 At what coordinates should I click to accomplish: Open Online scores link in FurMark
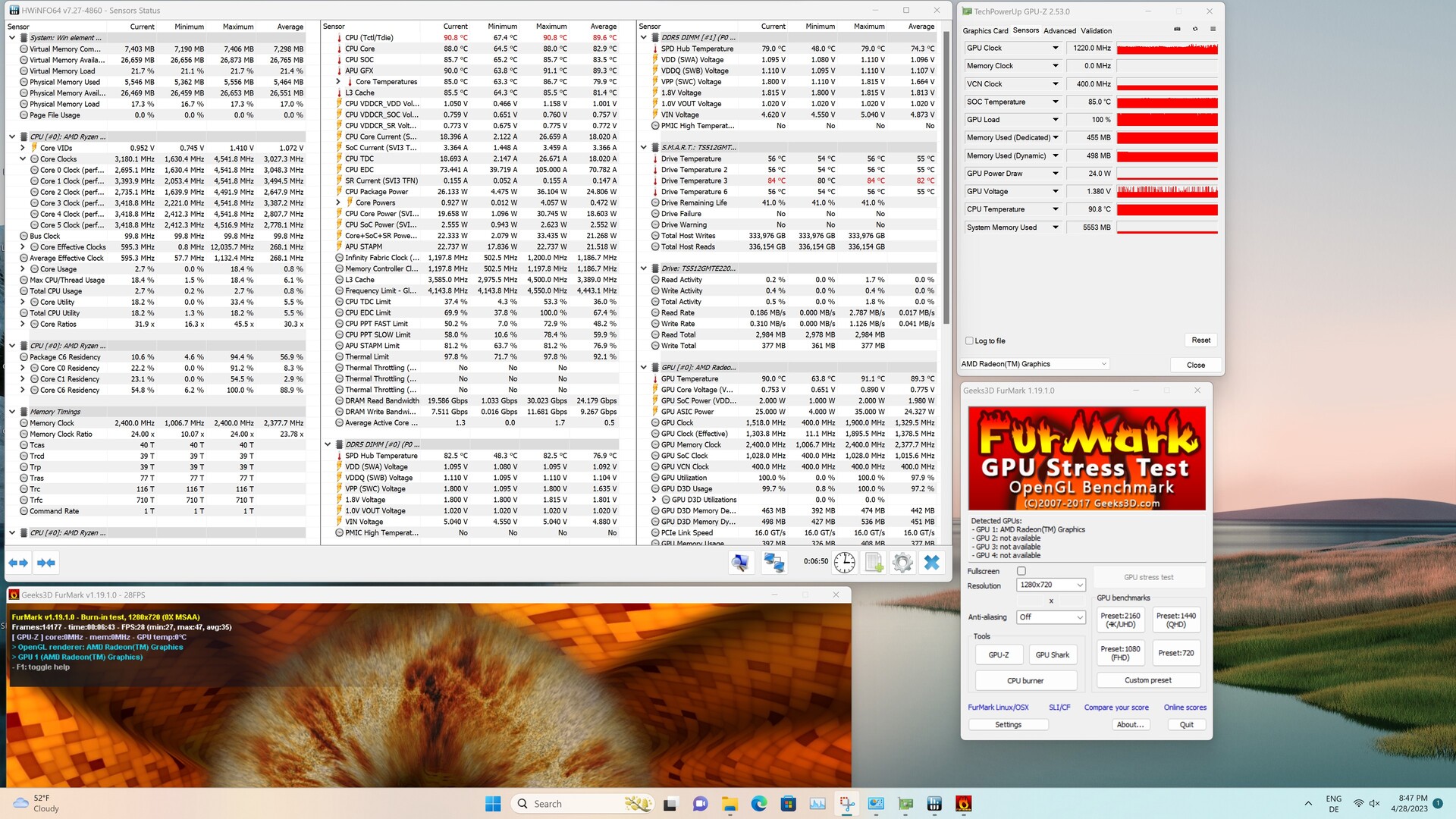pyautogui.click(x=1185, y=708)
